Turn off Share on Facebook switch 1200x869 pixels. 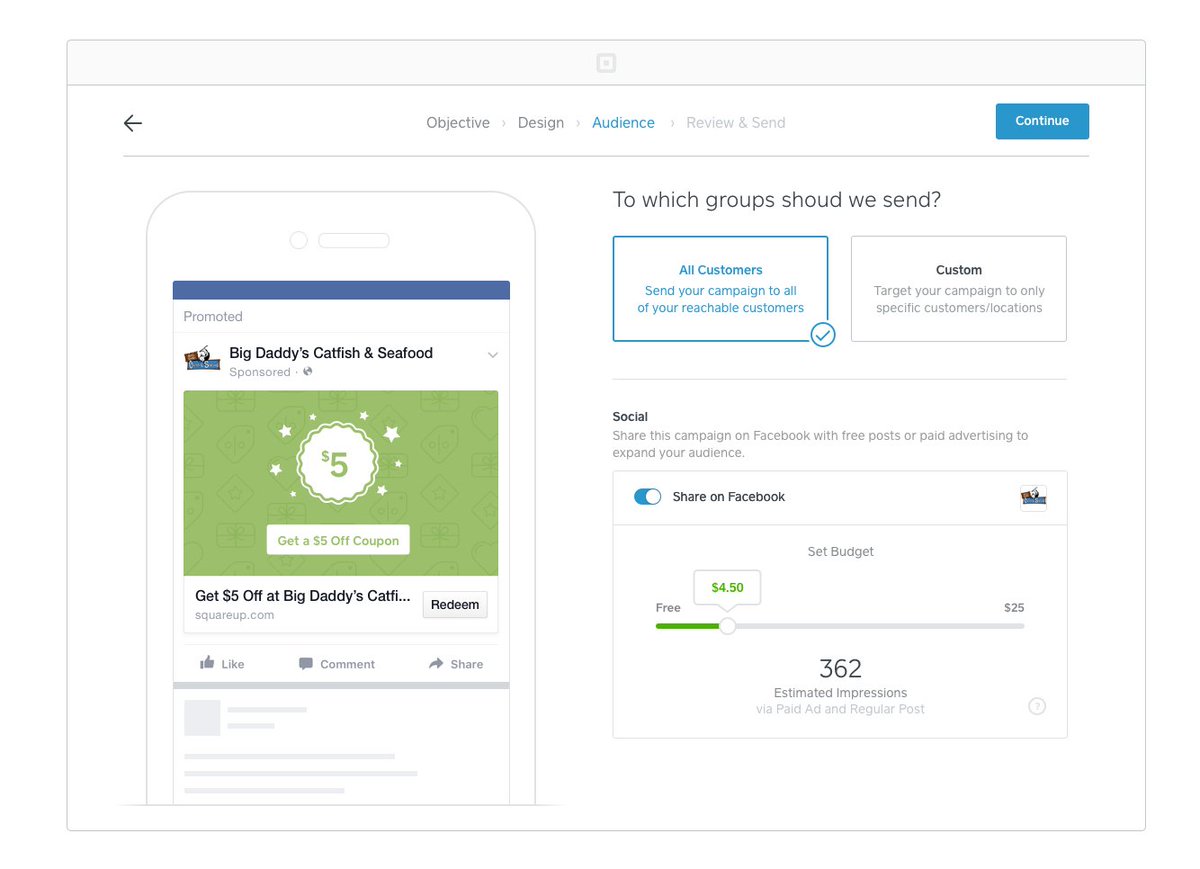pyautogui.click(x=648, y=497)
